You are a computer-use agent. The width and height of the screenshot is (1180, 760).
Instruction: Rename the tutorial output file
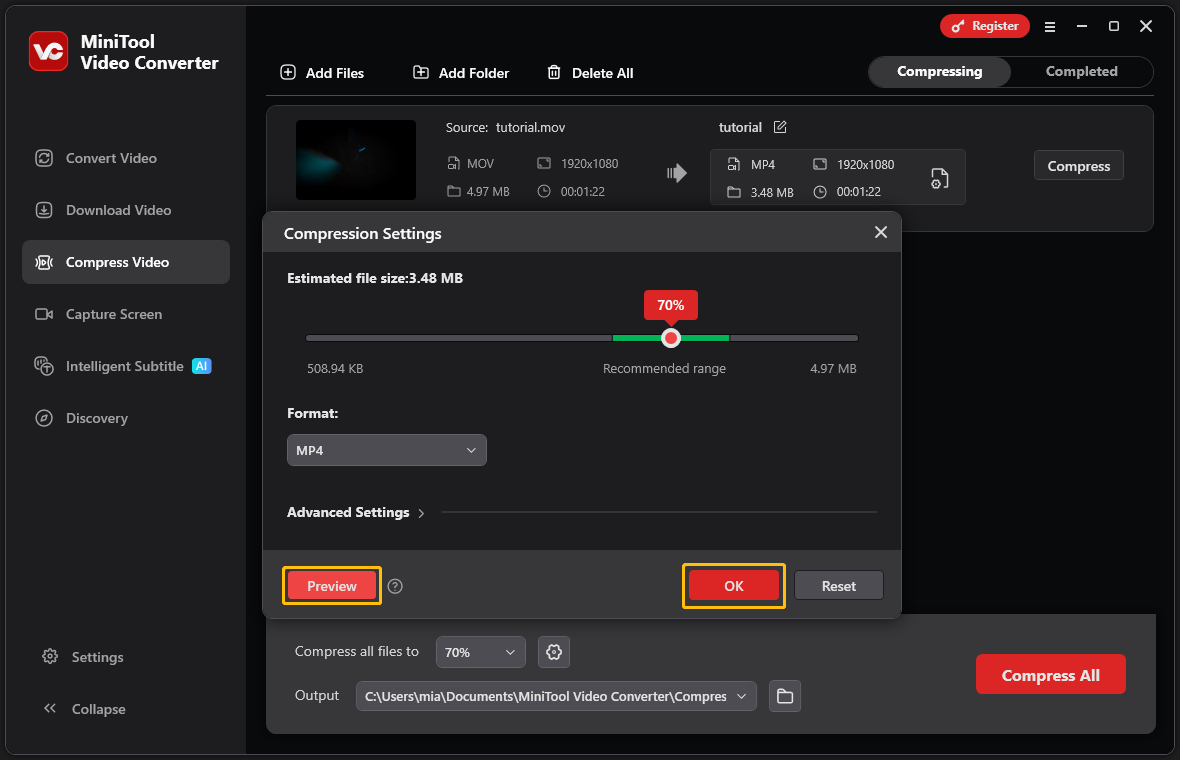pyautogui.click(x=782, y=127)
